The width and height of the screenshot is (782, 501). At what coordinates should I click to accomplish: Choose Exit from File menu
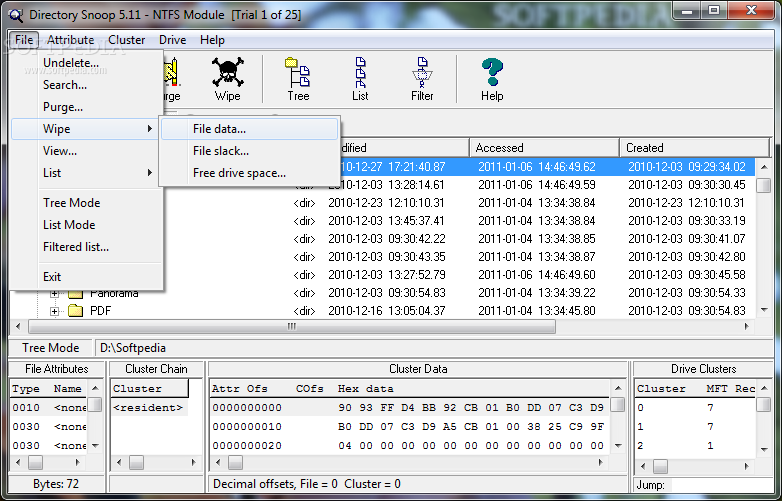(87, 277)
